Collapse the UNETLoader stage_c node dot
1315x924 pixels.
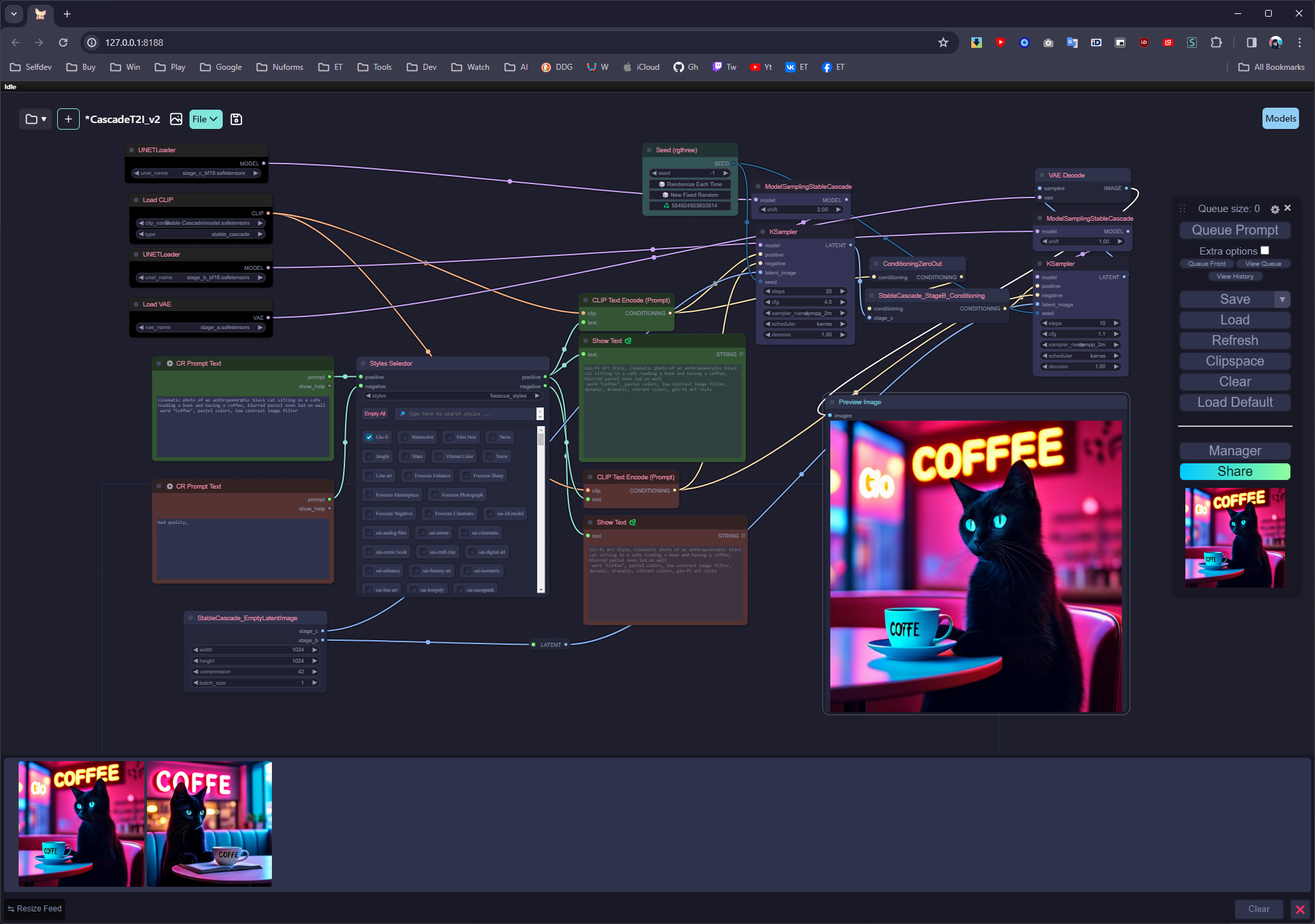pyautogui.click(x=132, y=150)
